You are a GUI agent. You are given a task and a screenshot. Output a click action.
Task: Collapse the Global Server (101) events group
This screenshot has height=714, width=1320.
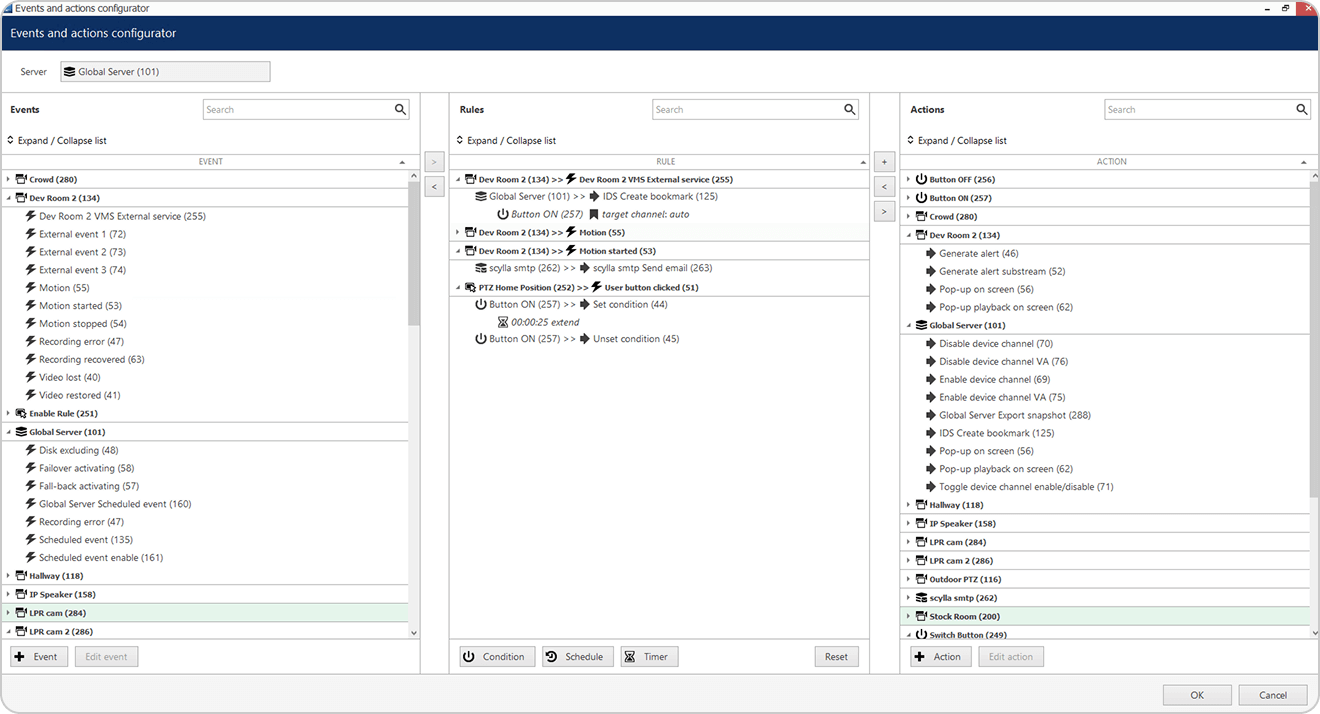point(9,432)
